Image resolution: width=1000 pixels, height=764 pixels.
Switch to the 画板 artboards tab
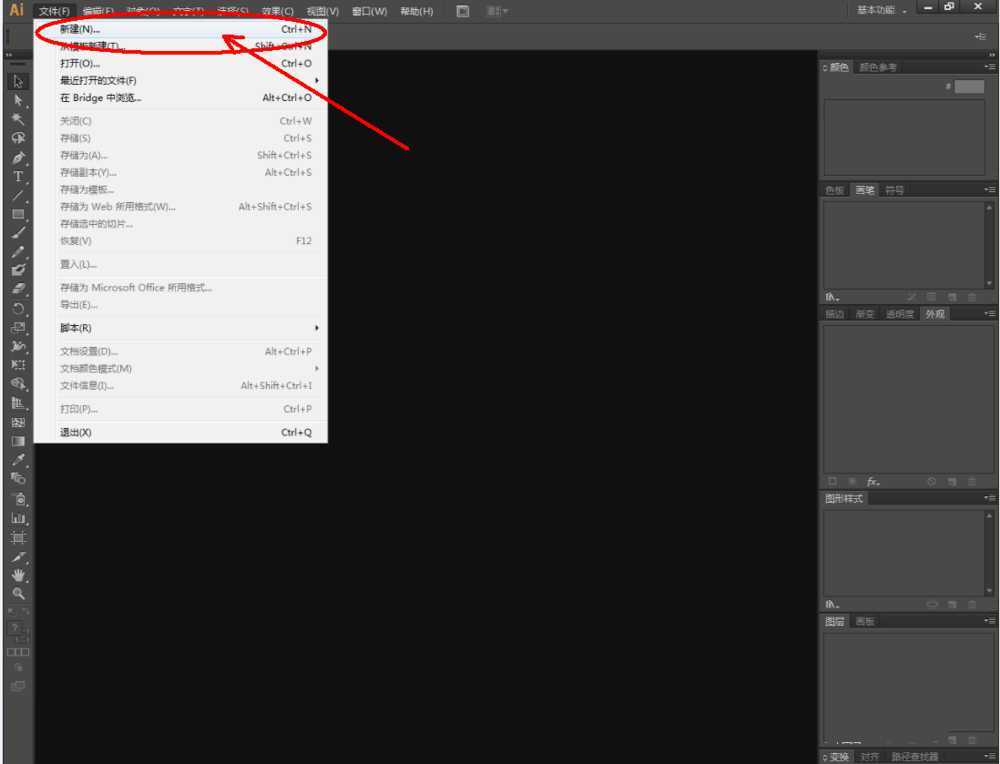point(865,622)
